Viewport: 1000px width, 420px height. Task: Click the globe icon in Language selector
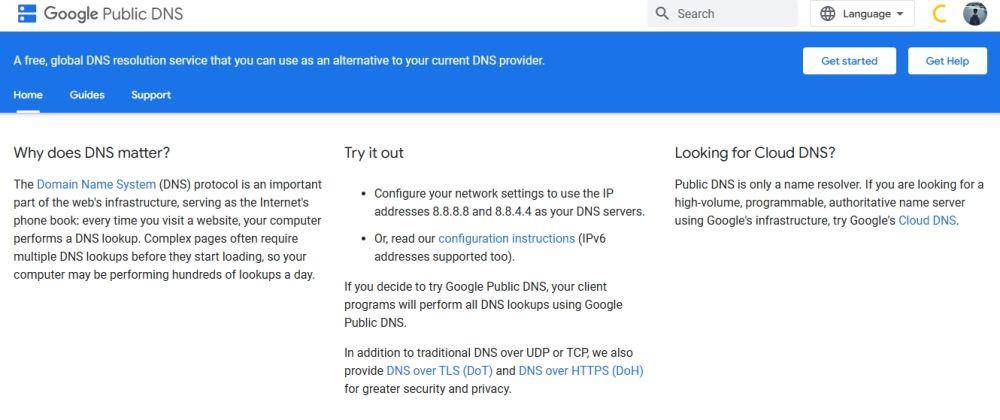pos(828,13)
